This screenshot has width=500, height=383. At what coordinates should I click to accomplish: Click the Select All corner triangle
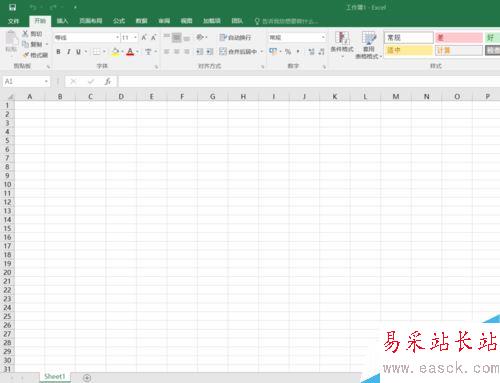coord(10,97)
